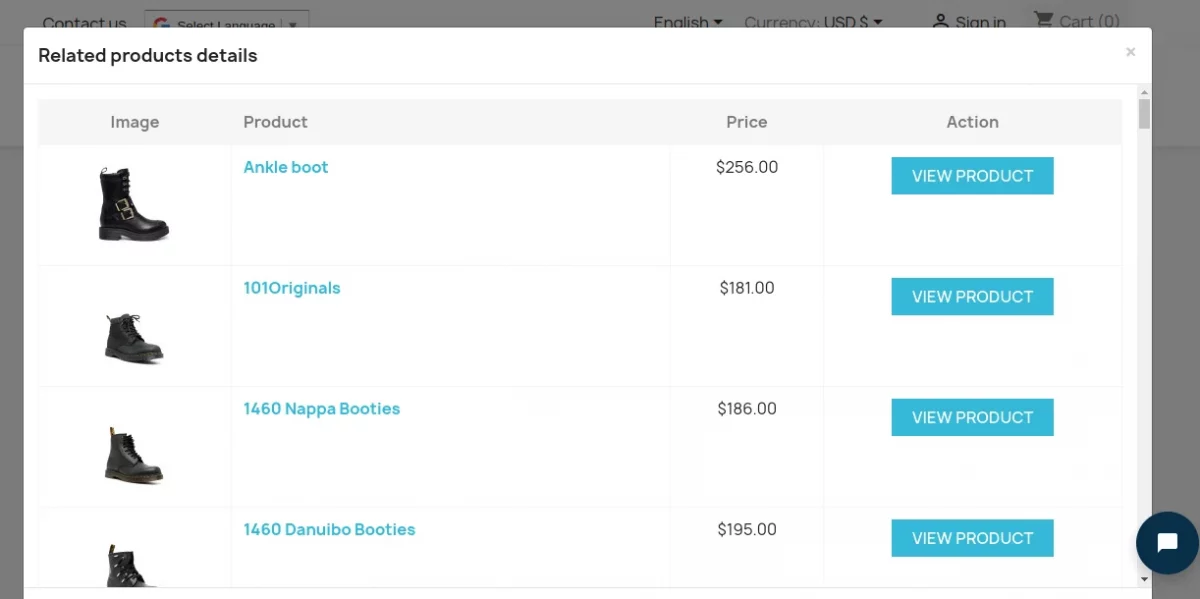Click the 1460 Nappa Booties thumbnail
This screenshot has width=1200, height=599.
134,455
